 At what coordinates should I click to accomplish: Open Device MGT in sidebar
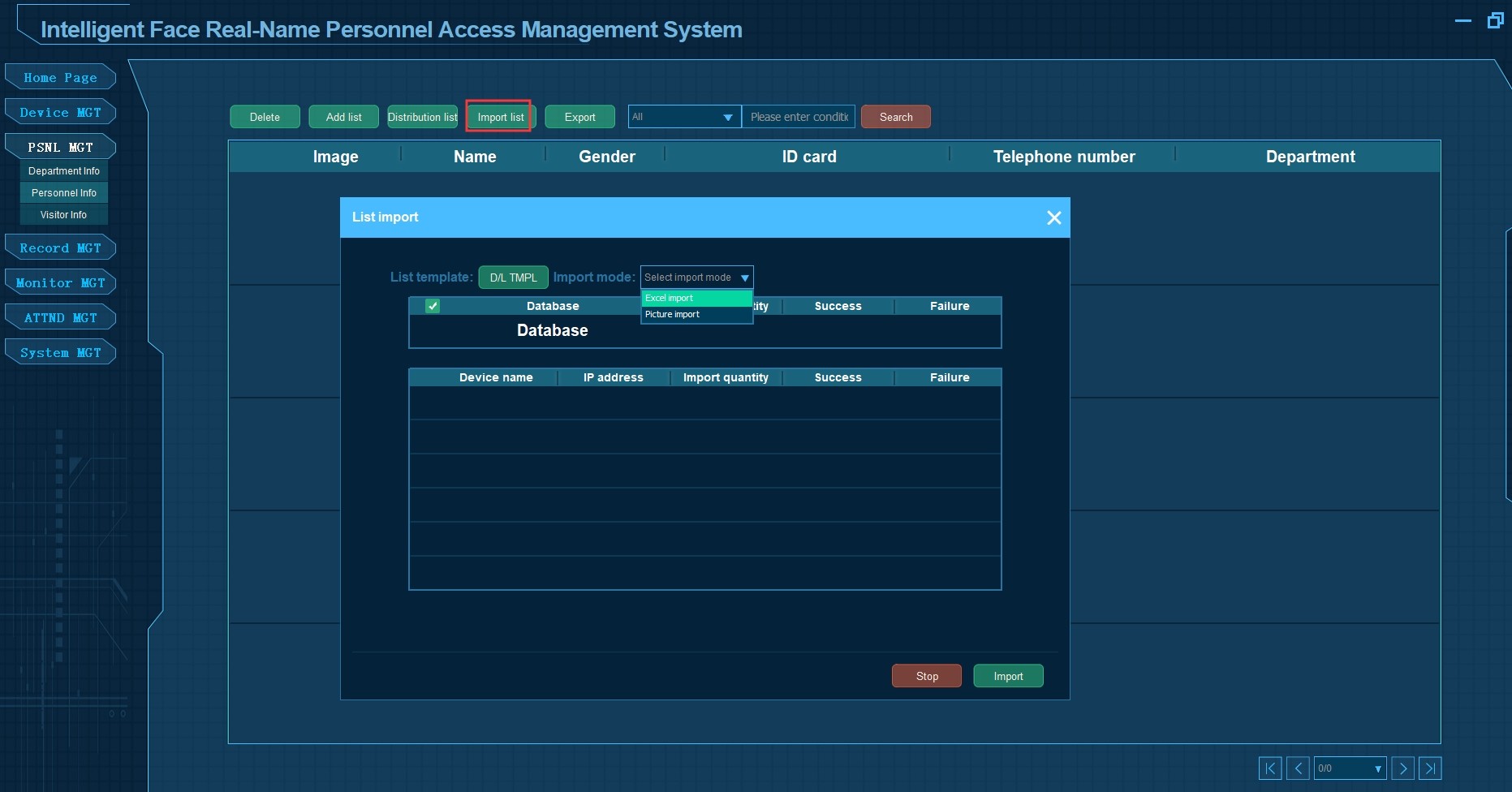(x=61, y=113)
